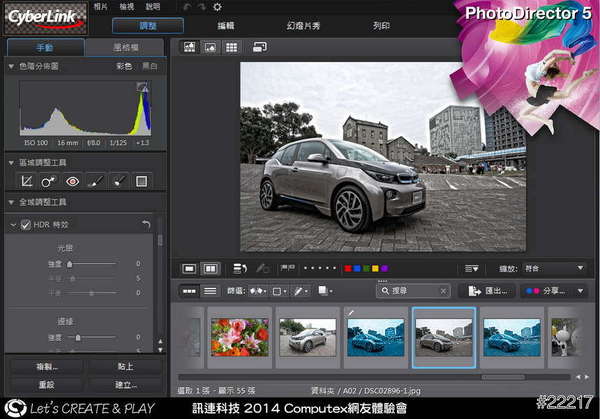
Task: Open the preferences gear icon
Action: (217, 7)
